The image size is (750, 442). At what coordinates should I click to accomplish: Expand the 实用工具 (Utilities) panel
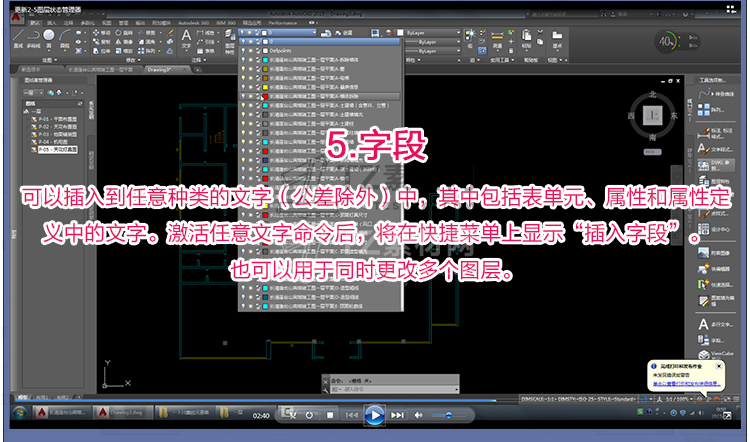click(x=502, y=60)
